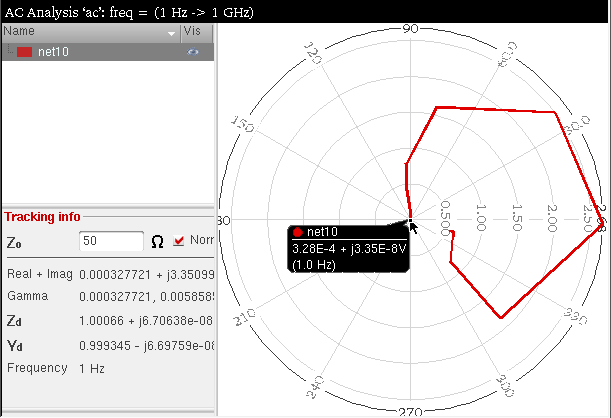Click the Zo impedance input field
This screenshot has width=611, height=418.
112,241
